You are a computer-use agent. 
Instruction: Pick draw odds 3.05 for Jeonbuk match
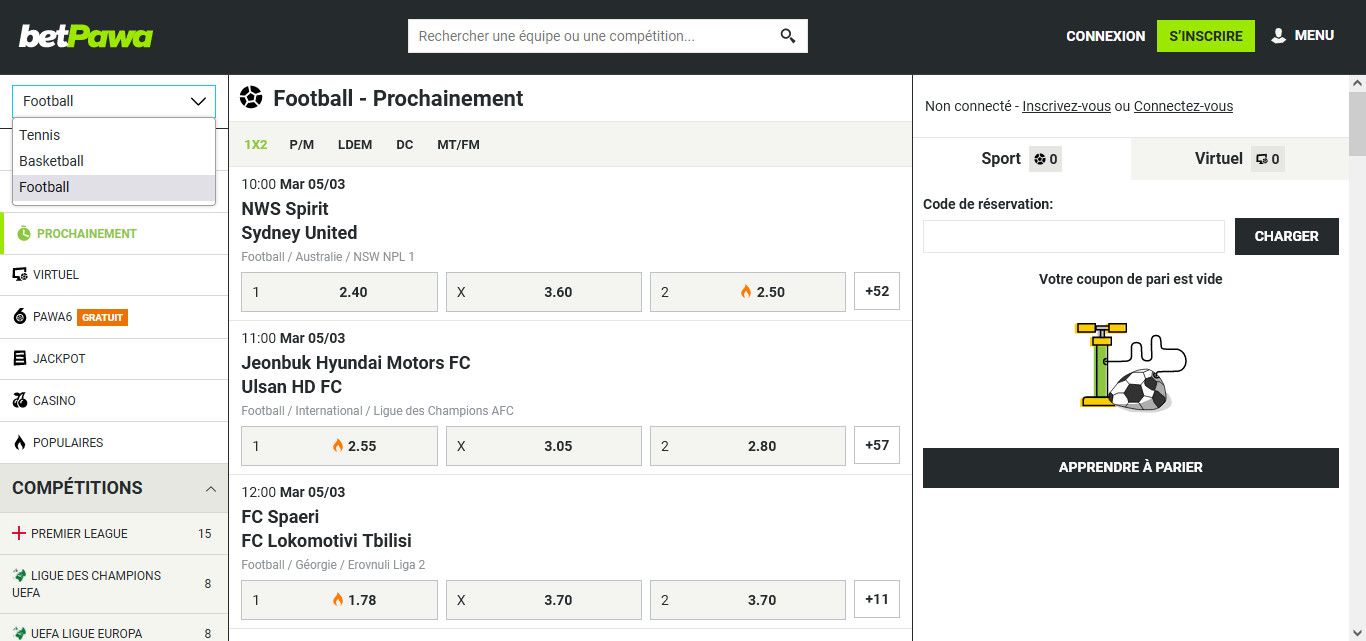coord(544,446)
